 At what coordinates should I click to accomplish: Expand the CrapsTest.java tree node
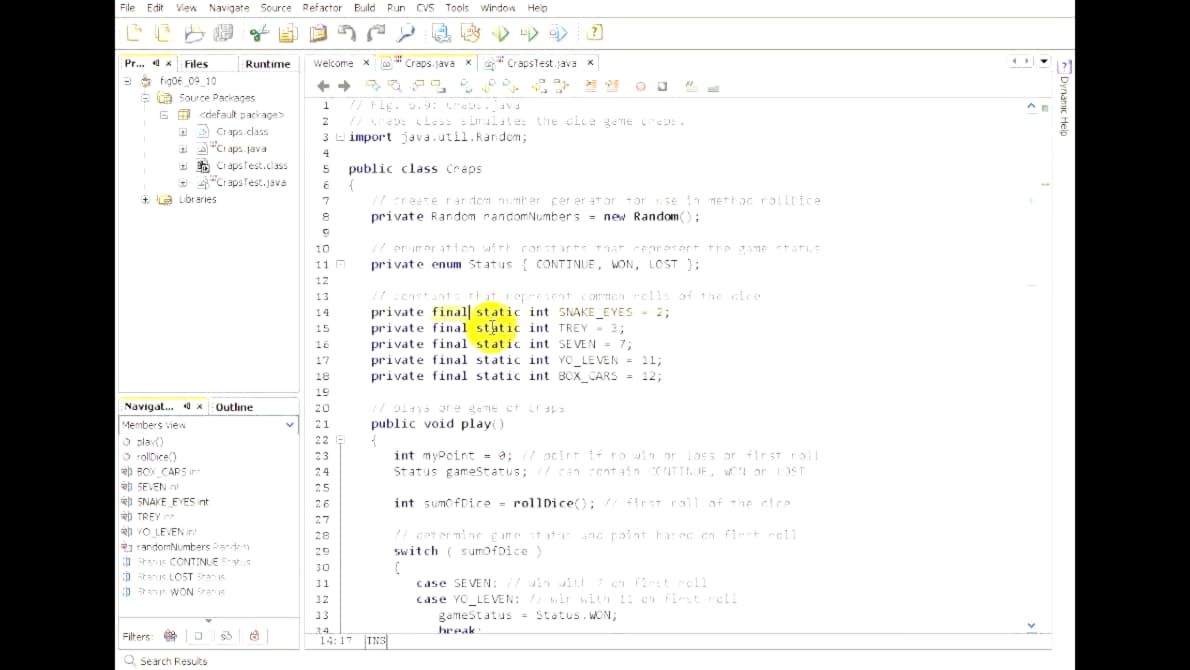(x=183, y=182)
